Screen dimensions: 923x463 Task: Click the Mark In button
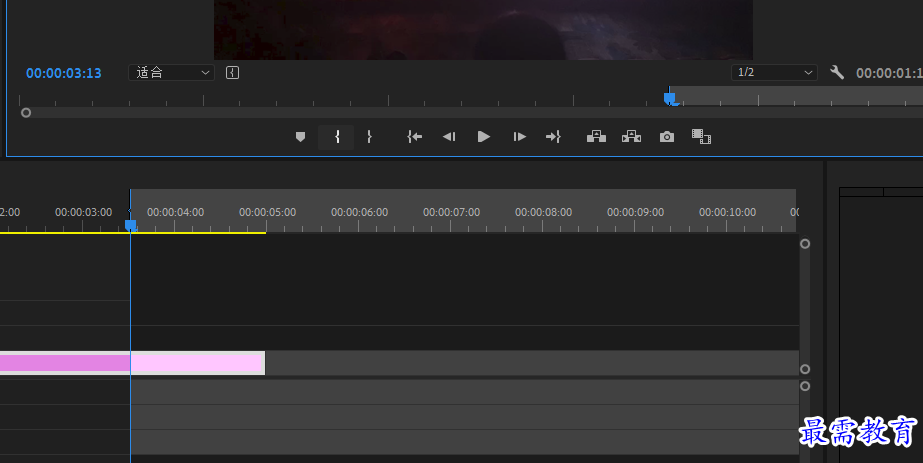[x=337, y=137]
